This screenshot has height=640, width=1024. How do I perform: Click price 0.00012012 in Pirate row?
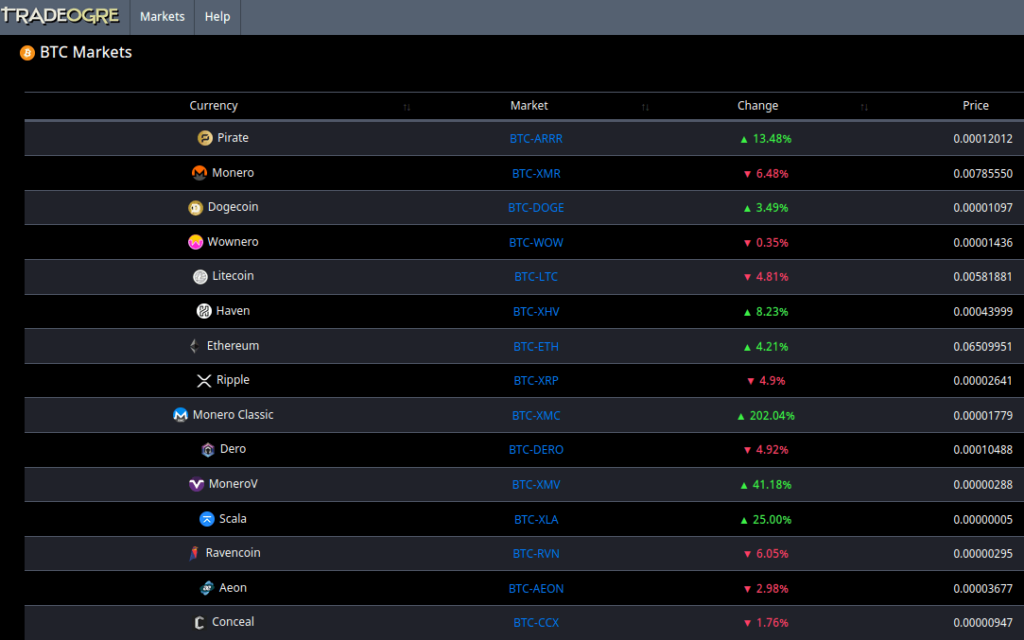click(983, 139)
